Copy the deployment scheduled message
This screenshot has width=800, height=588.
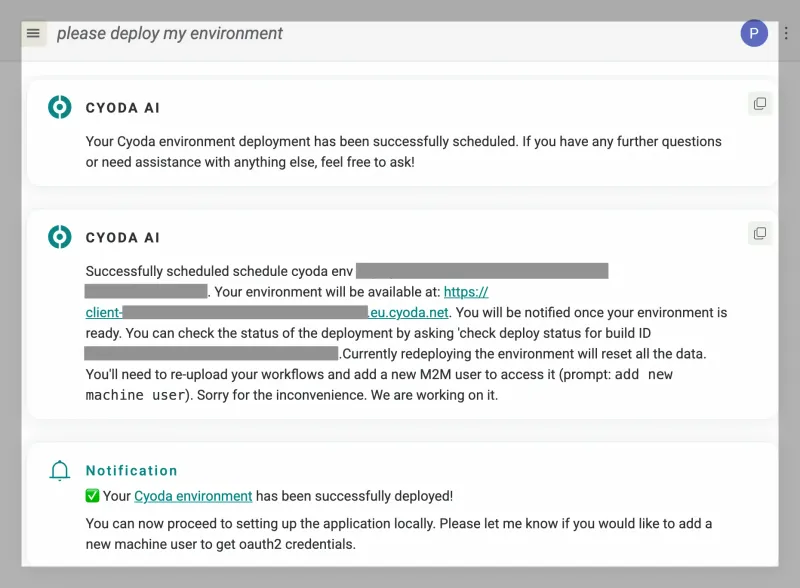760,104
